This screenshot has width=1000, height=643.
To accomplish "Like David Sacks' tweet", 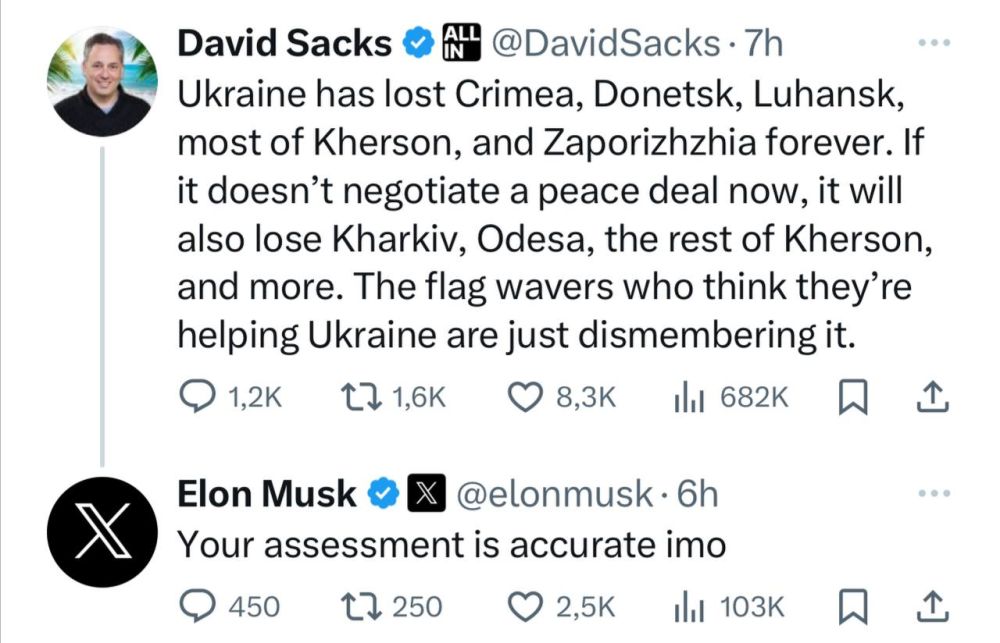I will pos(528,398).
